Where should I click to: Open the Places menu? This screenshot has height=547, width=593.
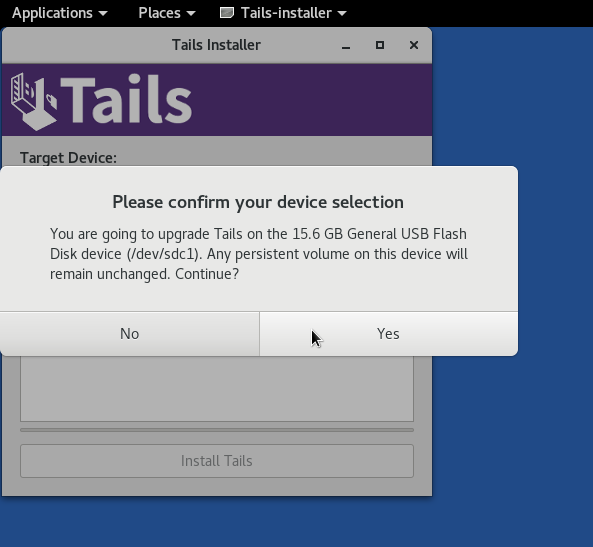point(167,13)
